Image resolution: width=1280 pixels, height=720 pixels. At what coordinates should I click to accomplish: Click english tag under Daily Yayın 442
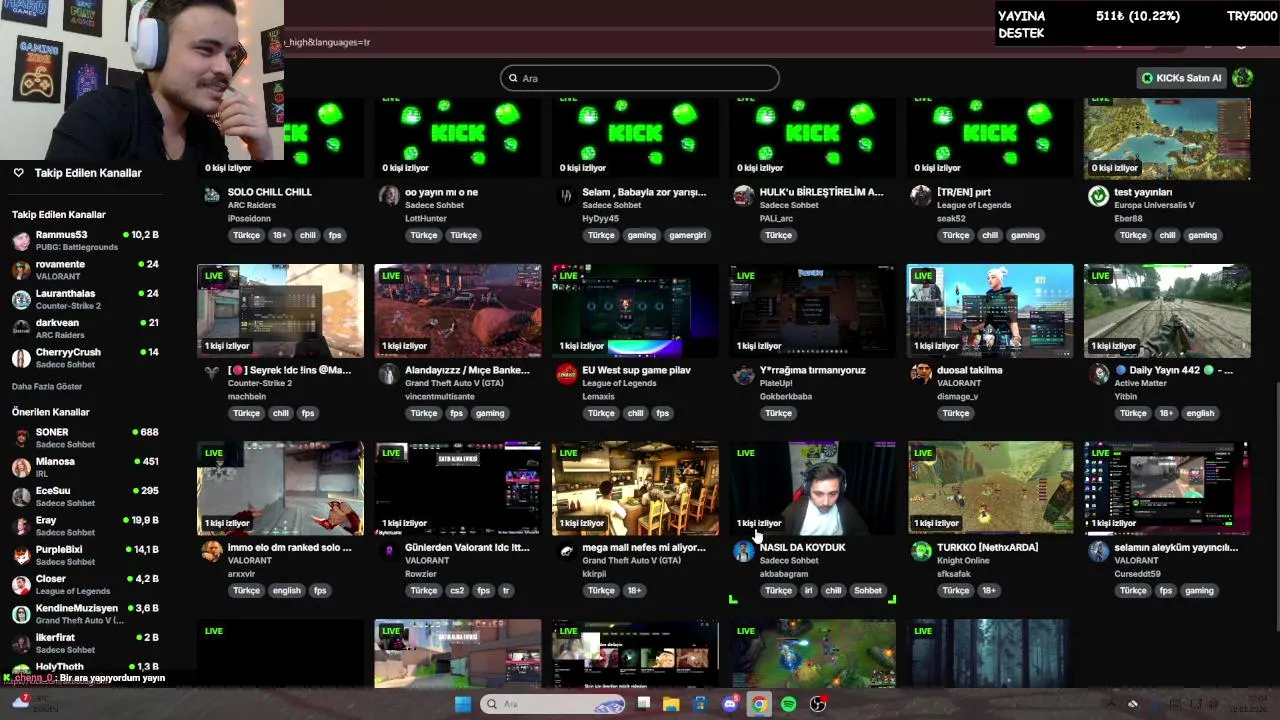pyautogui.click(x=1200, y=413)
